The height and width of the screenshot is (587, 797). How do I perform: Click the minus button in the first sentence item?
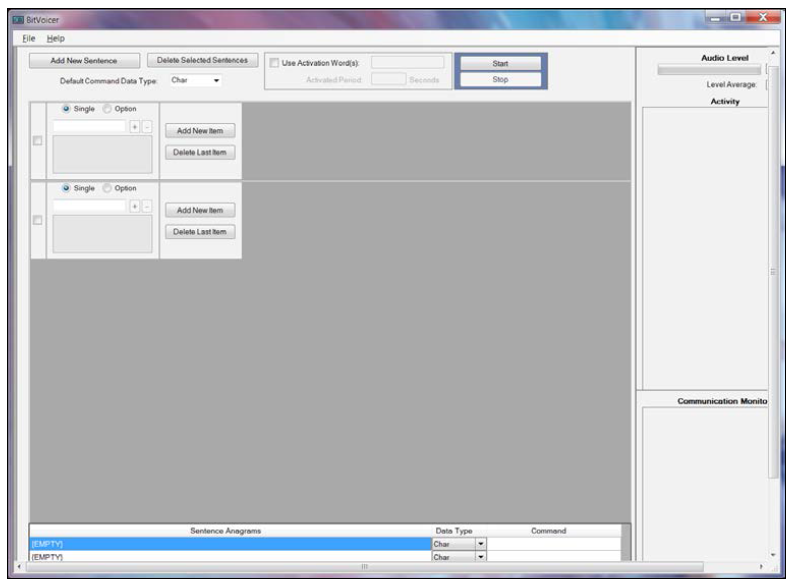point(147,127)
